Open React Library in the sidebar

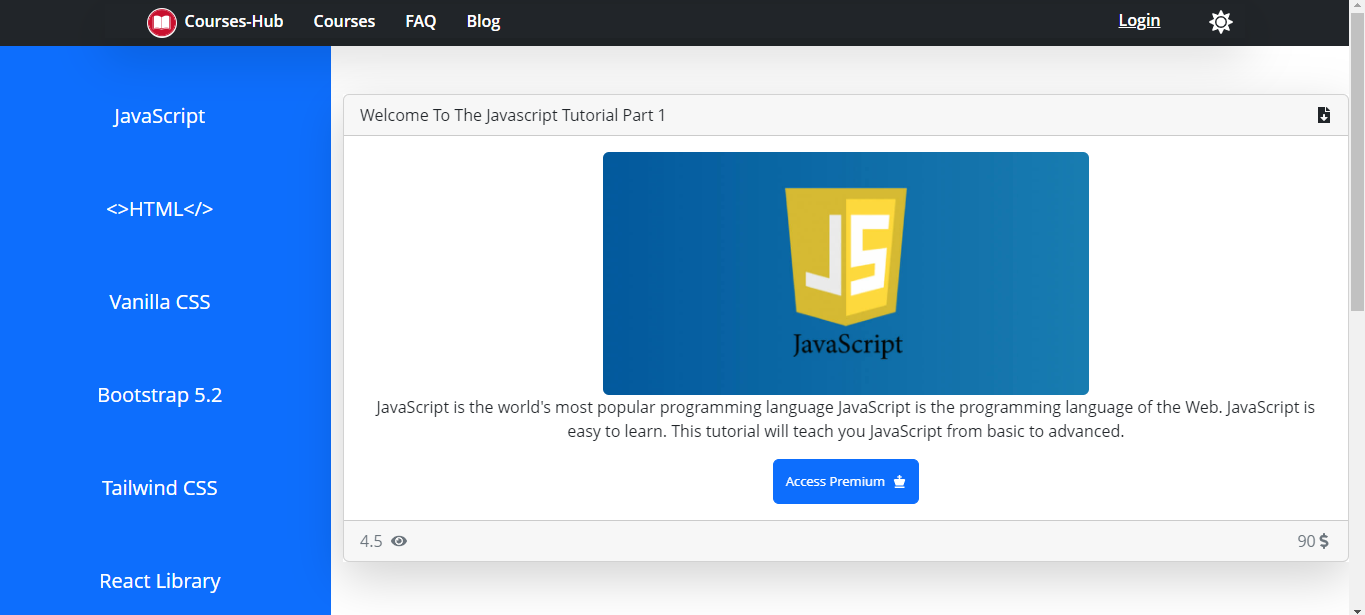160,581
